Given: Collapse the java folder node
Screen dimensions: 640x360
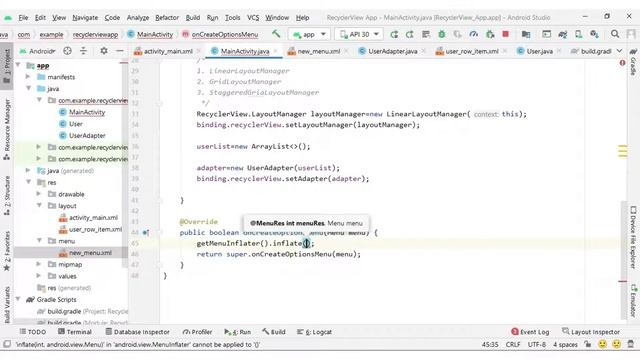Looking at the screenshot, I should [28, 88].
